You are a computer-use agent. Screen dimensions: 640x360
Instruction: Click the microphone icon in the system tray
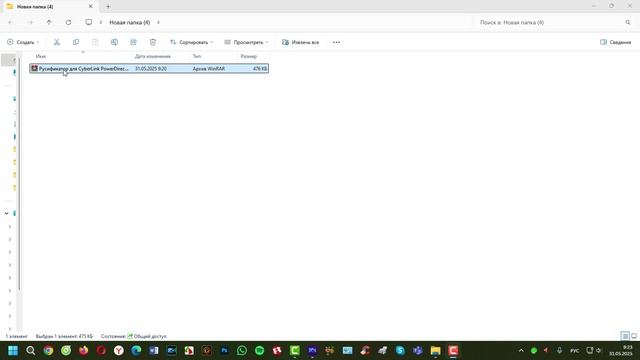[559, 351]
